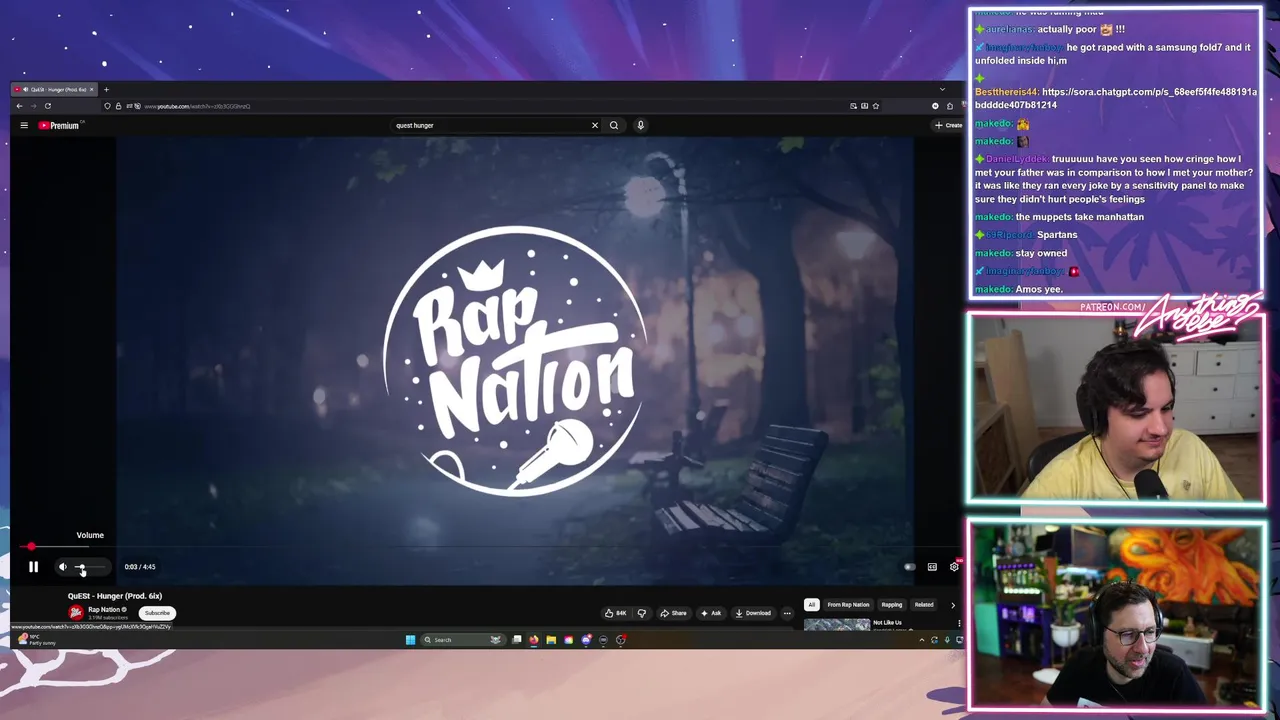Viewport: 1280px width, 720px height.
Task: Click the padlock site info icon
Action: (x=118, y=106)
